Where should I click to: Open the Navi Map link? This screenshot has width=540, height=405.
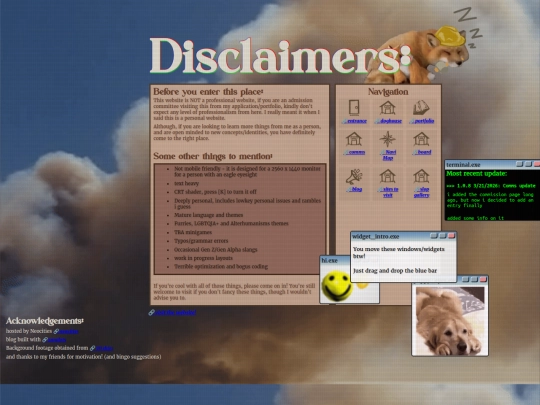388,155
